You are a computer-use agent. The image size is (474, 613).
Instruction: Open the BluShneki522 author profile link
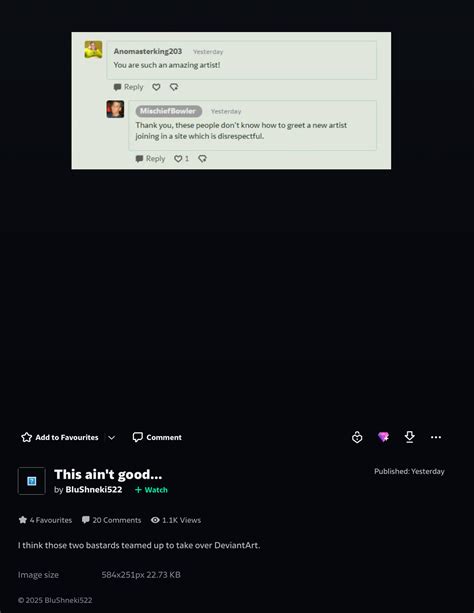(94, 489)
